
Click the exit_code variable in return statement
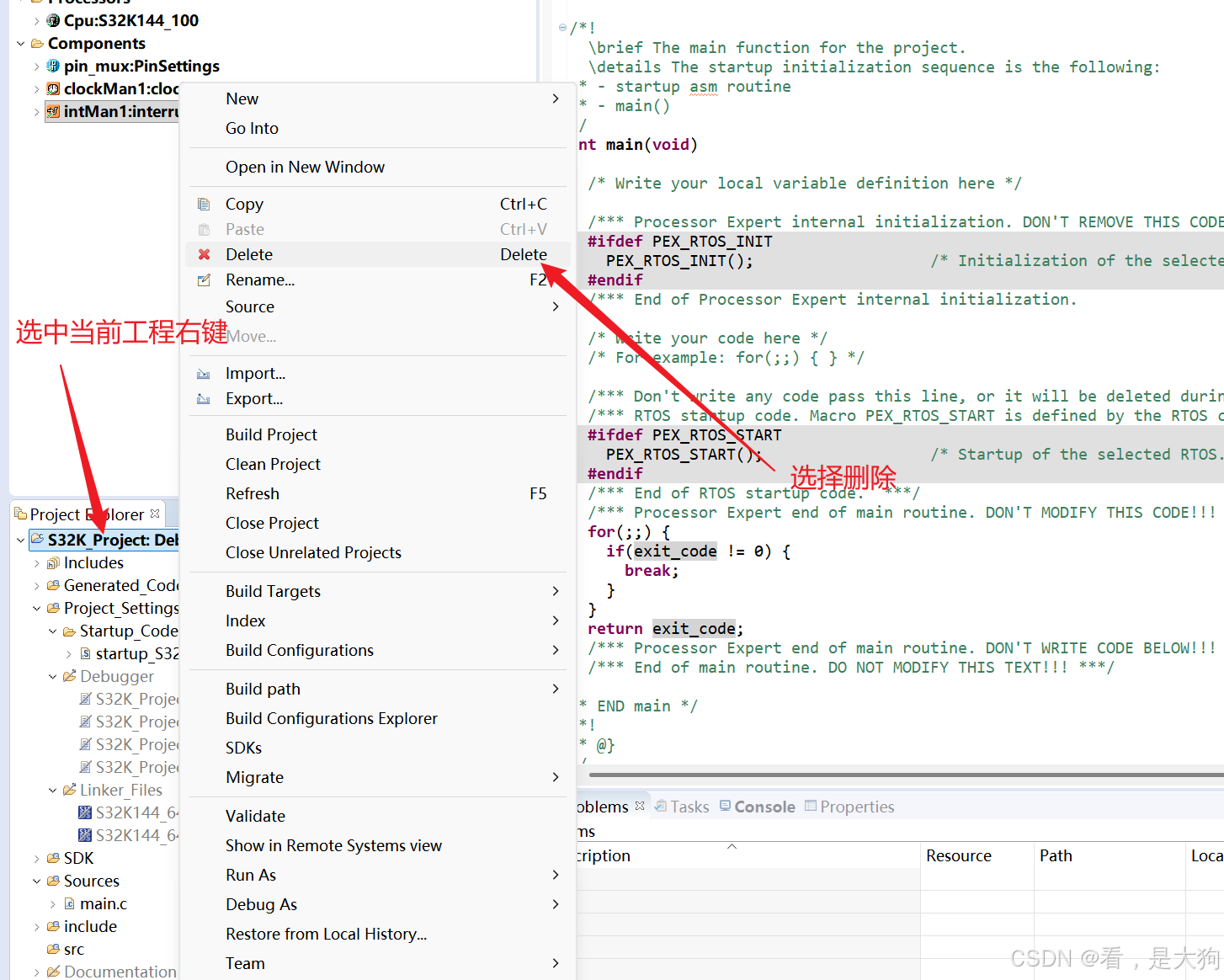[694, 628]
